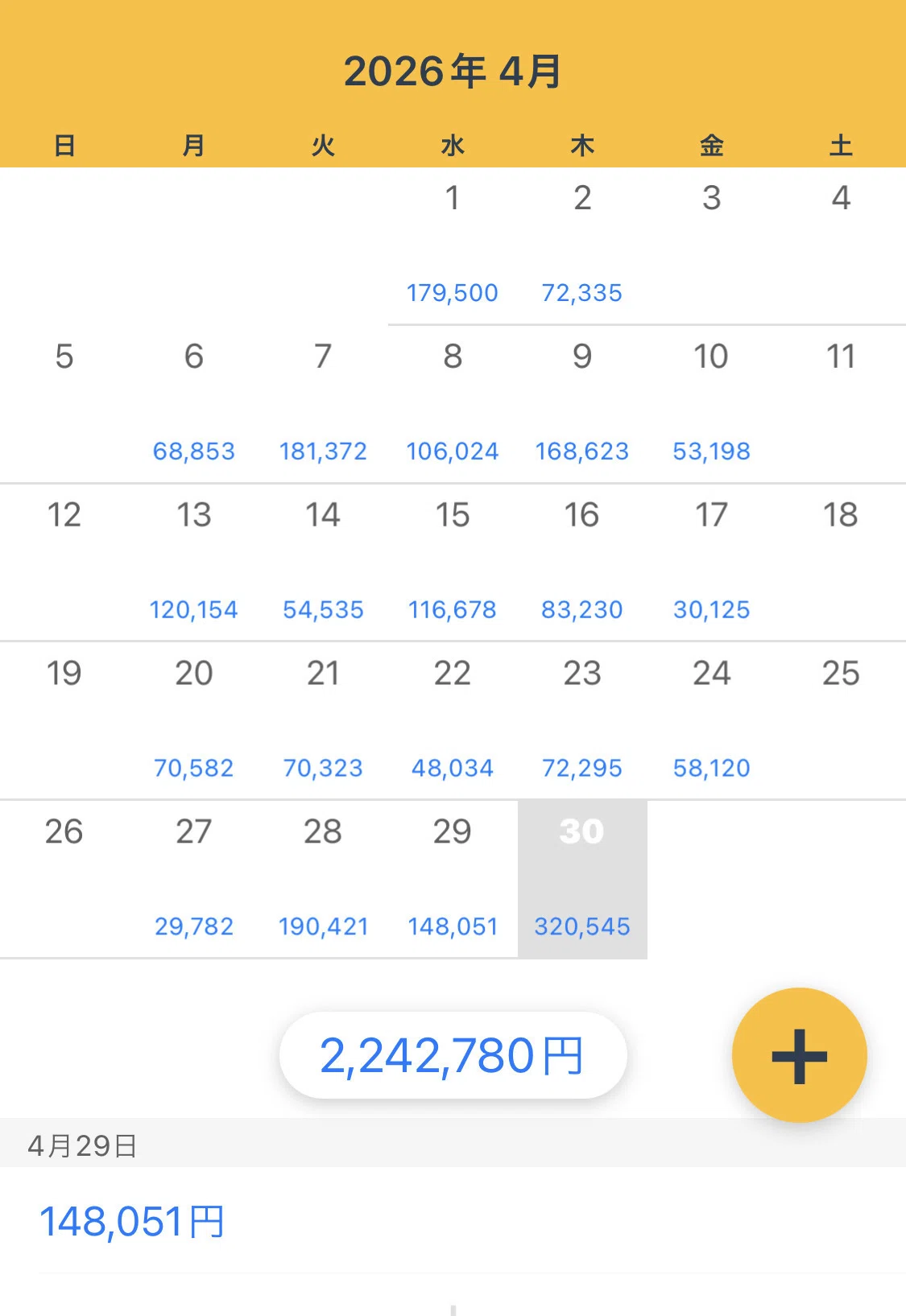906x1316 pixels.
Task: Tap empty Saturday April 4 cell
Action: [x=841, y=245]
